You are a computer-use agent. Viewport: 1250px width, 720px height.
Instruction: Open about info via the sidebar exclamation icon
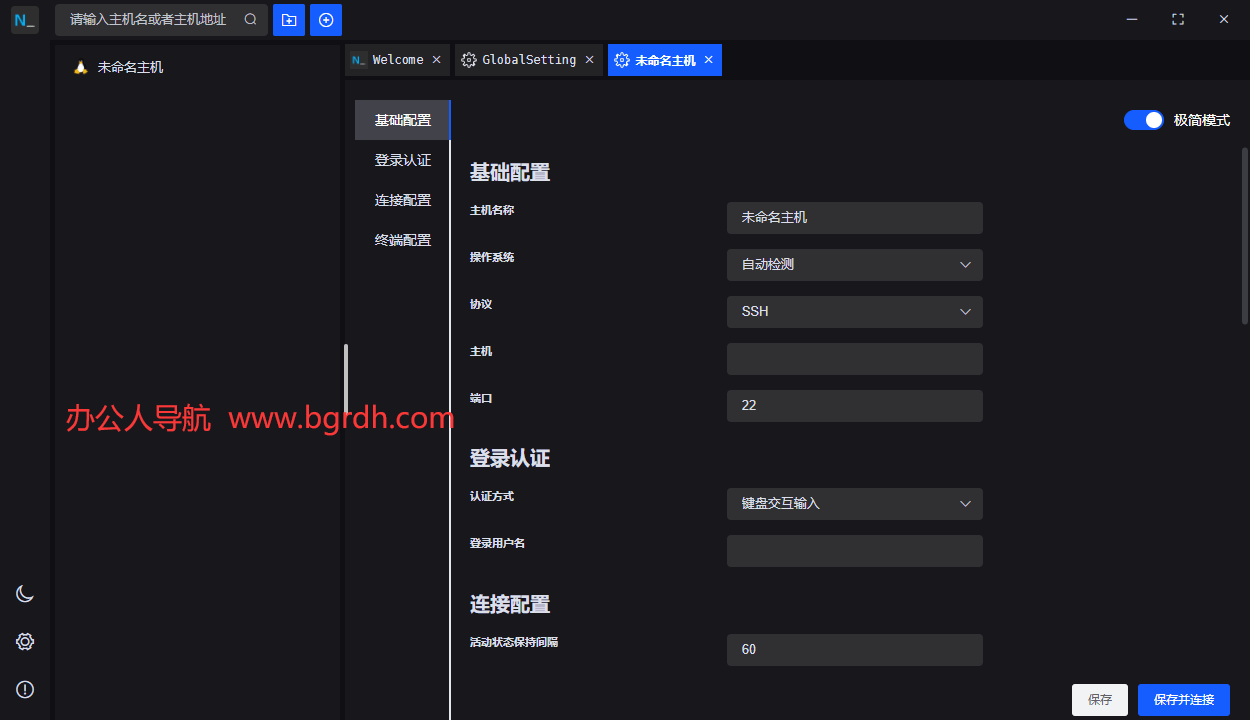tap(24, 689)
